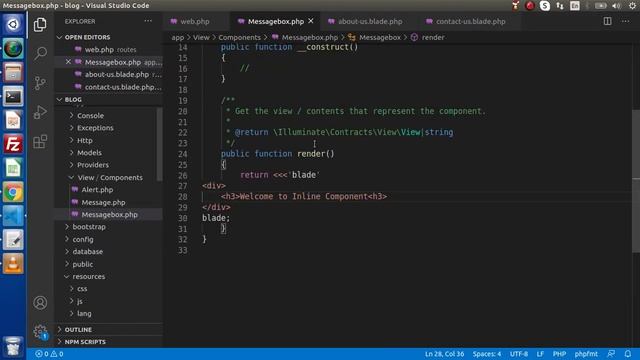Viewport: 640px width, 360px height.
Task: Open Ubuntu dash search icon
Action: [x=13, y=24]
